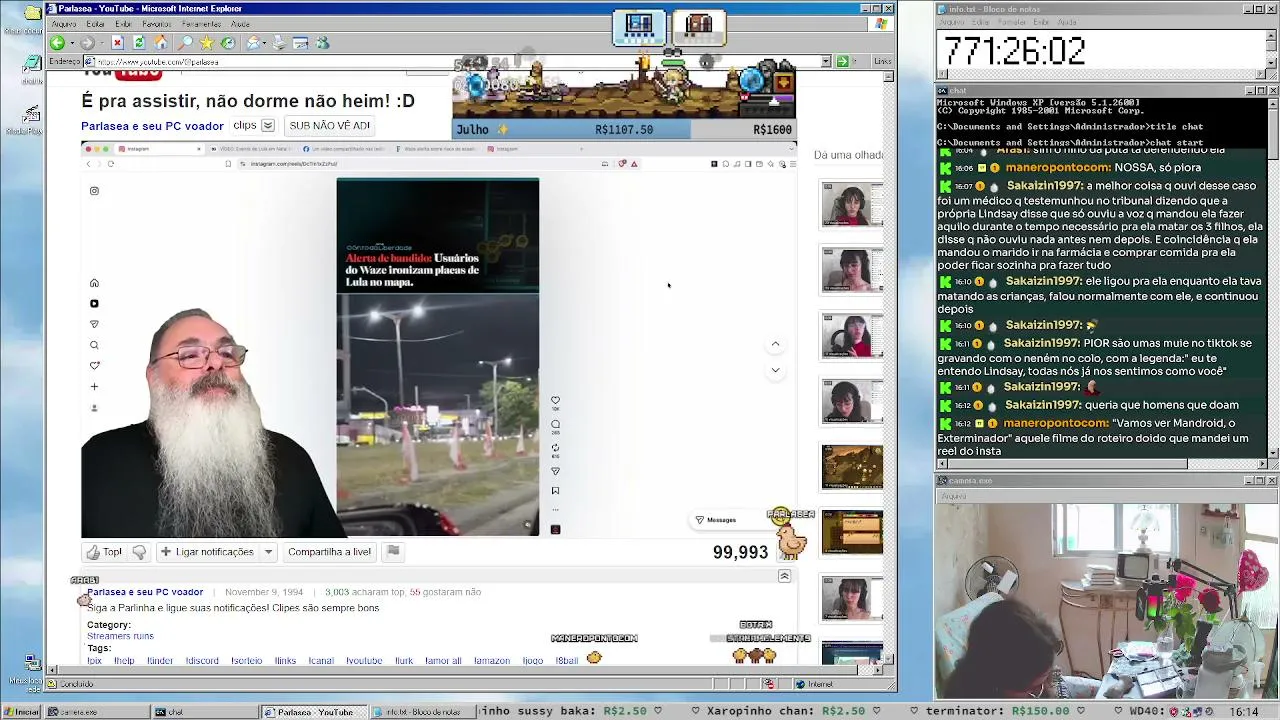
Task: Open the Ajuda menu in Internet Explorer
Action: (240, 24)
